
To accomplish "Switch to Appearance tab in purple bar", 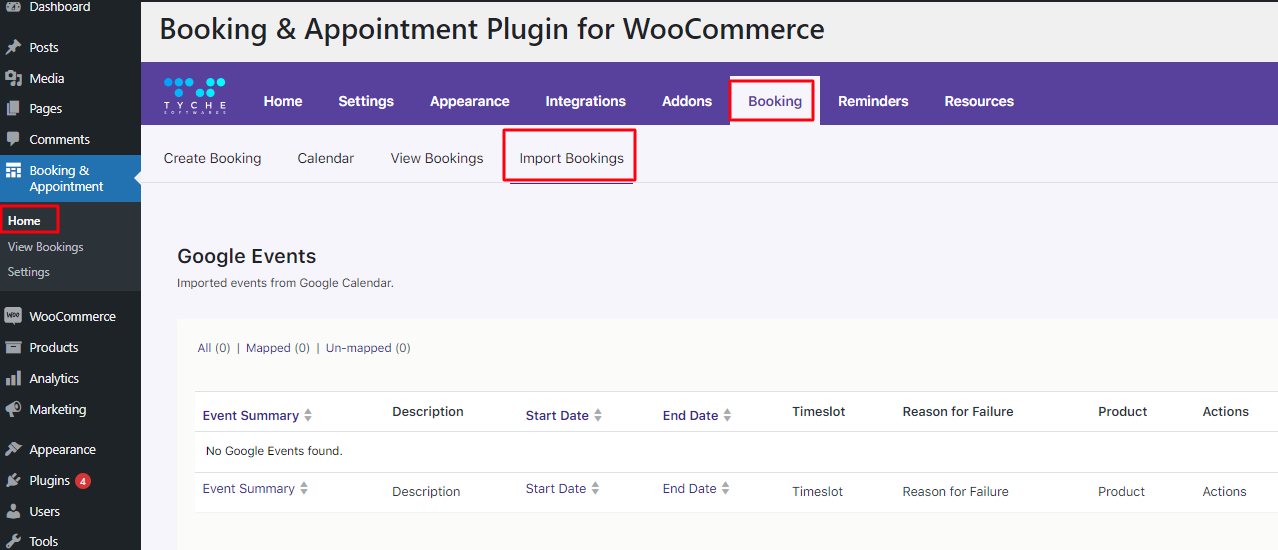I will [470, 101].
